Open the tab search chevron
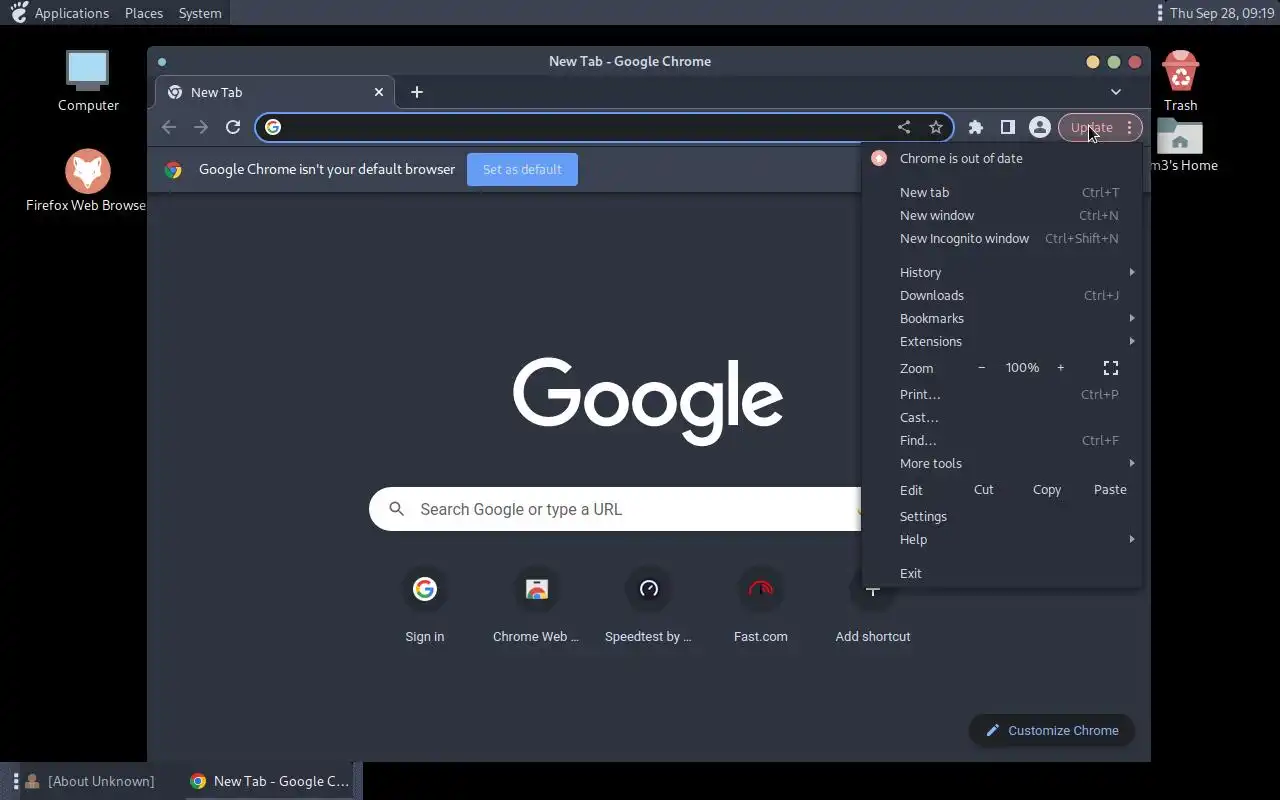This screenshot has width=1280, height=800. [1116, 92]
